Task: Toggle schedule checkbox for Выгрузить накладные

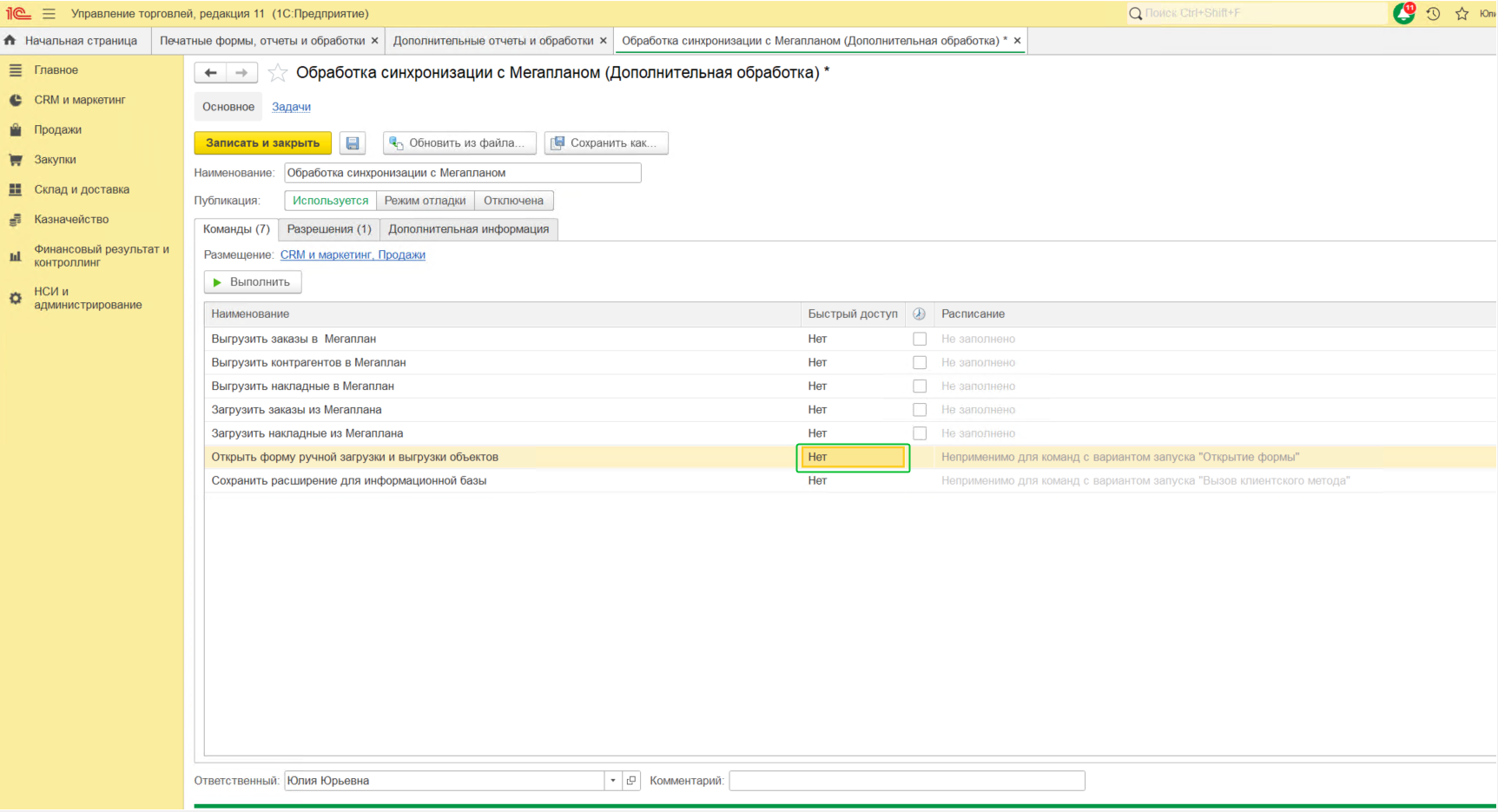Action: (x=920, y=386)
